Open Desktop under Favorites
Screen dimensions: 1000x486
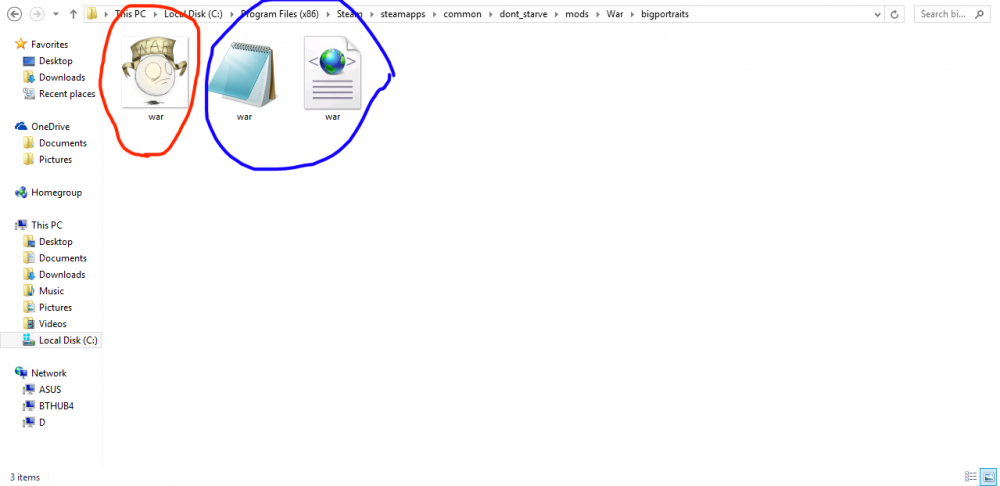click(55, 61)
